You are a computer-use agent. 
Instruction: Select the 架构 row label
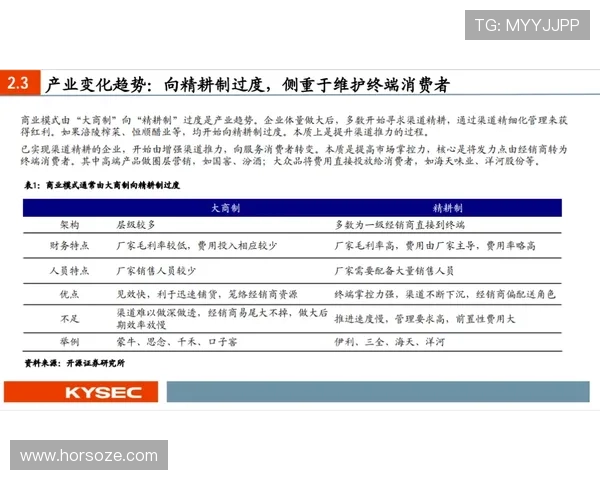point(70,225)
